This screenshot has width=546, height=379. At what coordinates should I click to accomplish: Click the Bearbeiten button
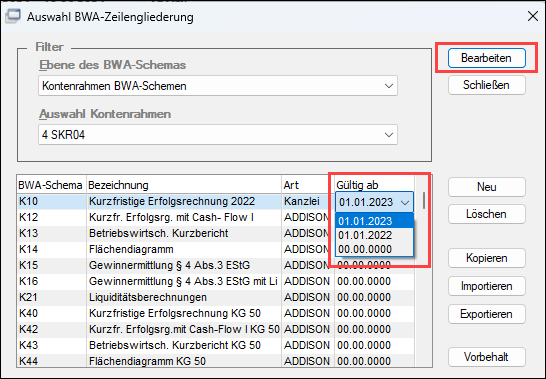486,58
